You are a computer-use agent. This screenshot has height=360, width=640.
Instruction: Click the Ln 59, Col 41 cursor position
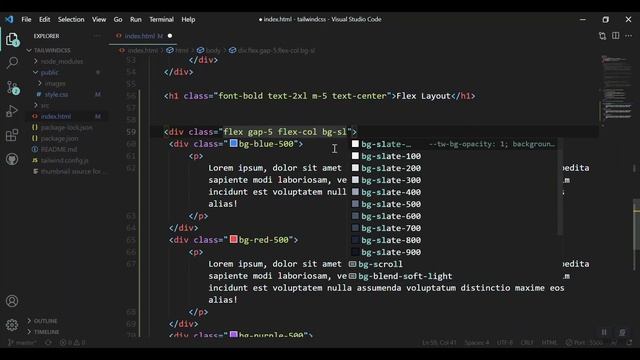(439, 343)
